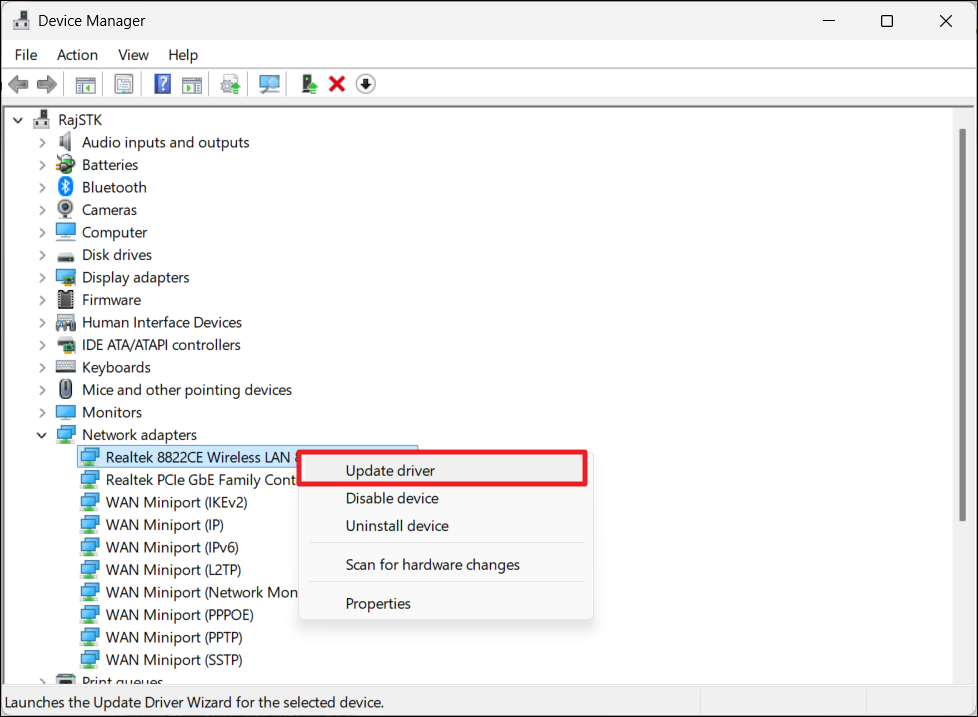Expand the Keyboards category
The width and height of the screenshot is (978, 717).
coord(42,367)
